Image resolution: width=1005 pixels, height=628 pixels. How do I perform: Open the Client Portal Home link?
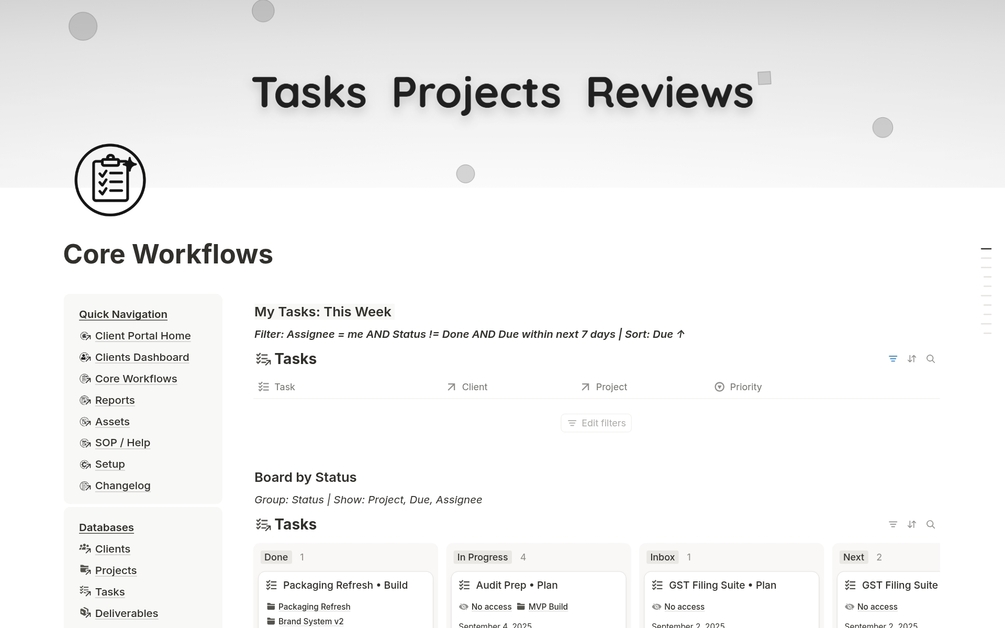(x=142, y=336)
